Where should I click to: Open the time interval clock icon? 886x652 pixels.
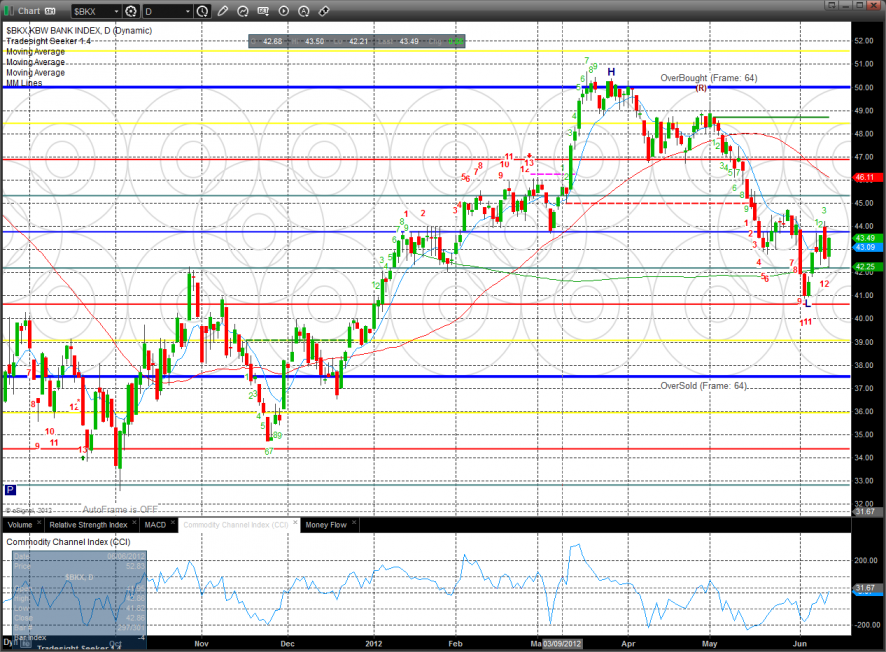coord(204,11)
